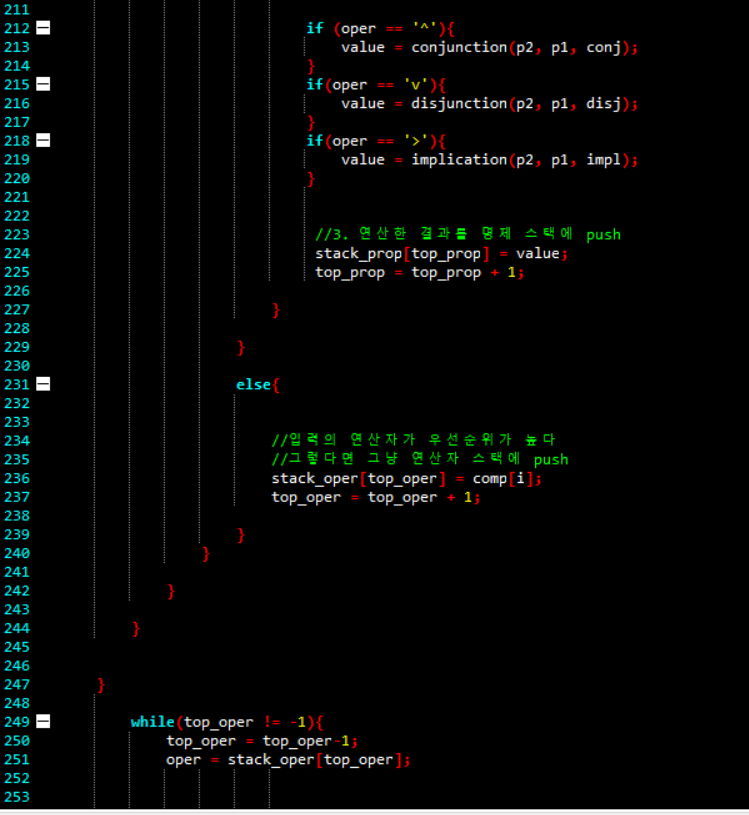Click the closing brace on line 244
This screenshot has width=749, height=815.
136,629
